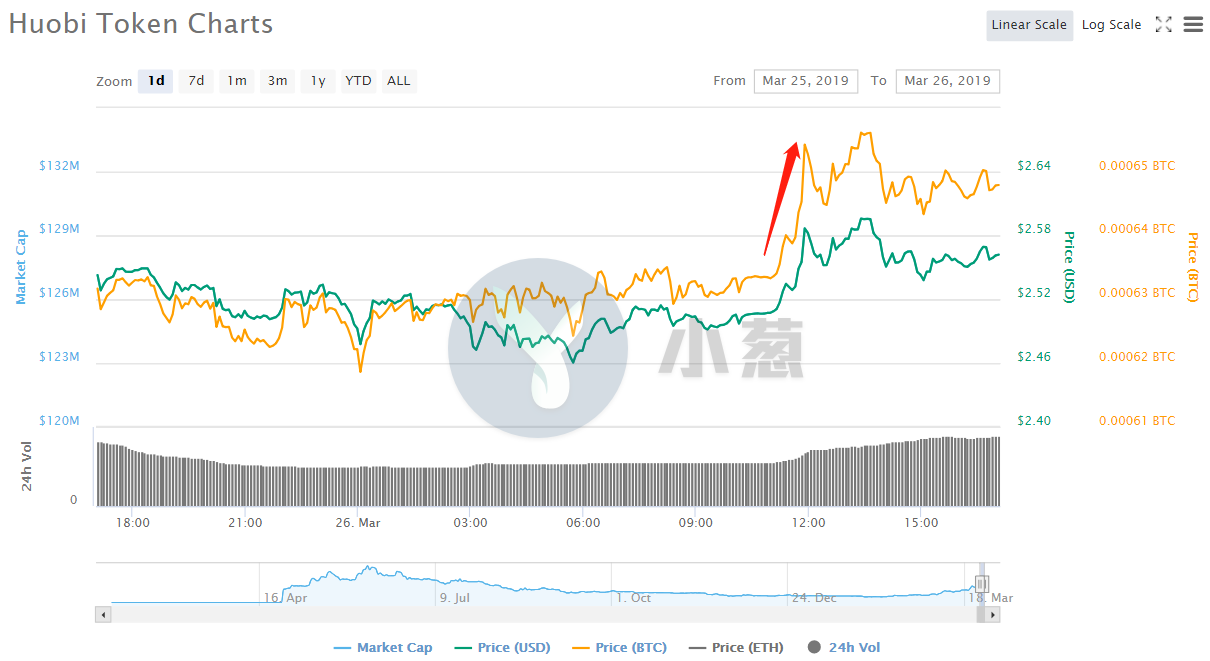
Task: Set zoom range to YTD
Action: [358, 81]
